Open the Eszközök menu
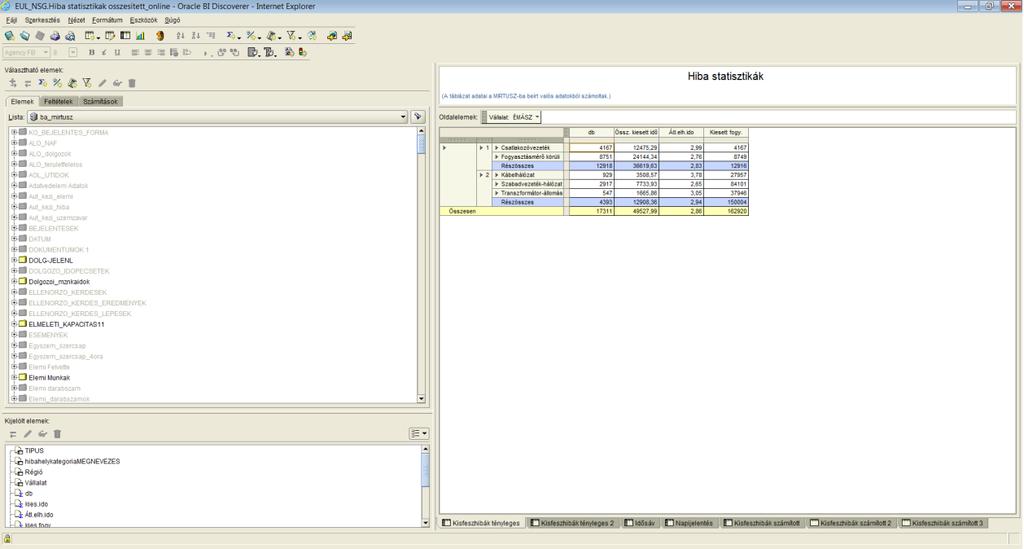Screen dimensions: 1024x549 pos(144,20)
